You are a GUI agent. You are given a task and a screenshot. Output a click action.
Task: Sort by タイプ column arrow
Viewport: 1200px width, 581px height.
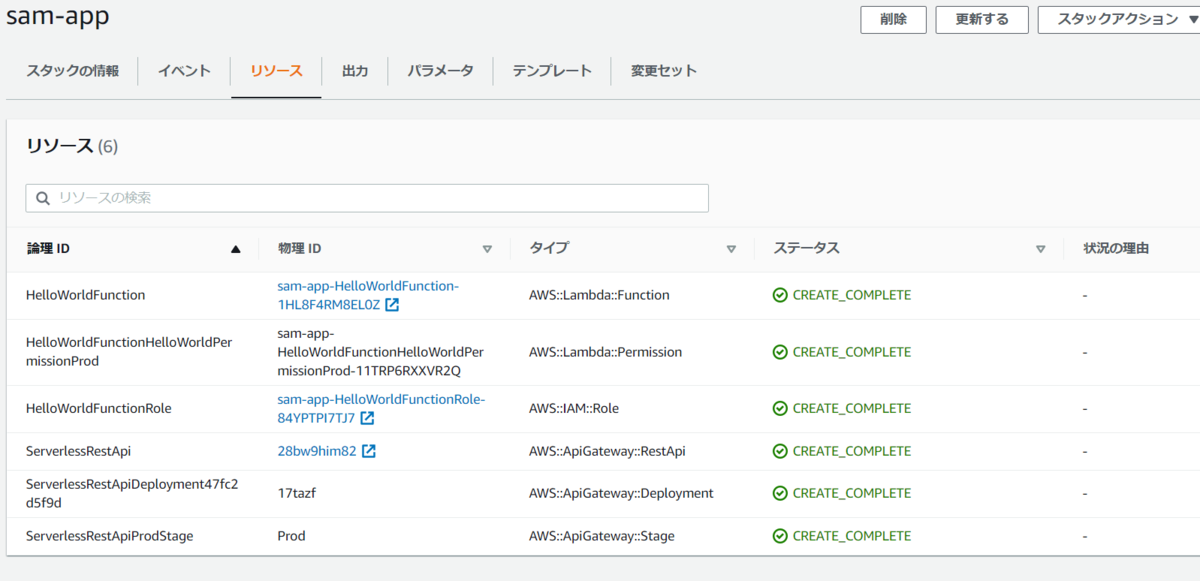coord(731,249)
